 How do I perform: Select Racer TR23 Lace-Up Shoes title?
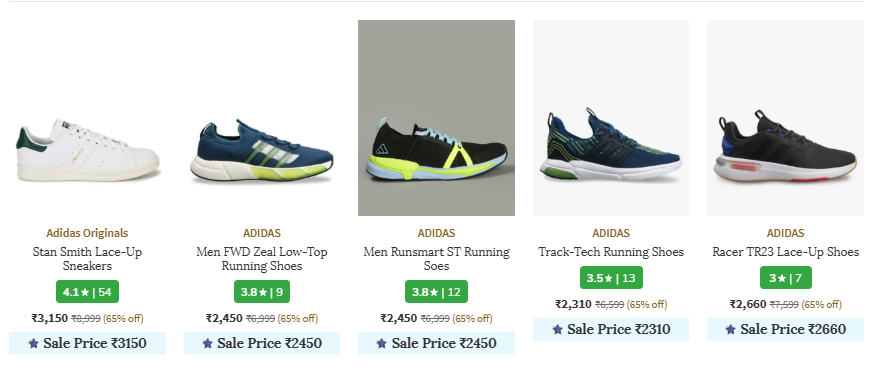point(786,252)
